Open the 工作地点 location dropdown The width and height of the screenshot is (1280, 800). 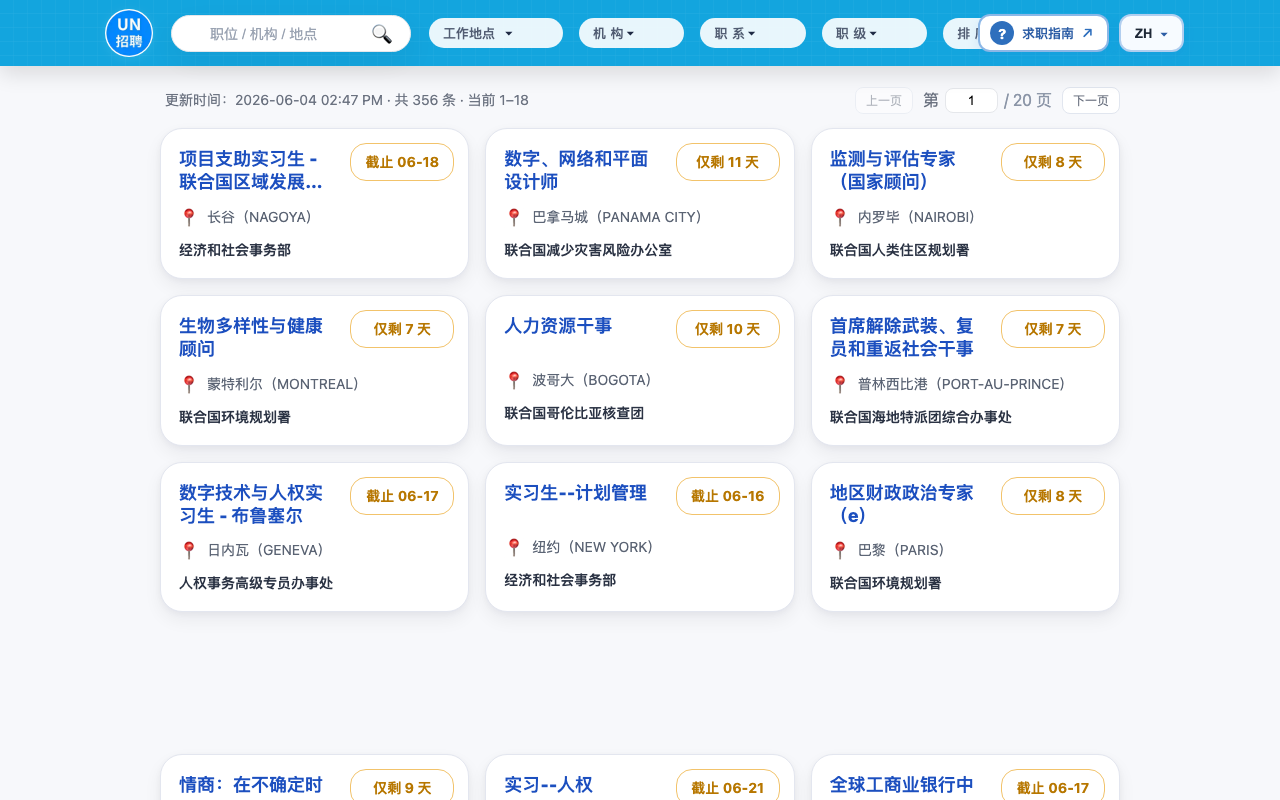496,33
